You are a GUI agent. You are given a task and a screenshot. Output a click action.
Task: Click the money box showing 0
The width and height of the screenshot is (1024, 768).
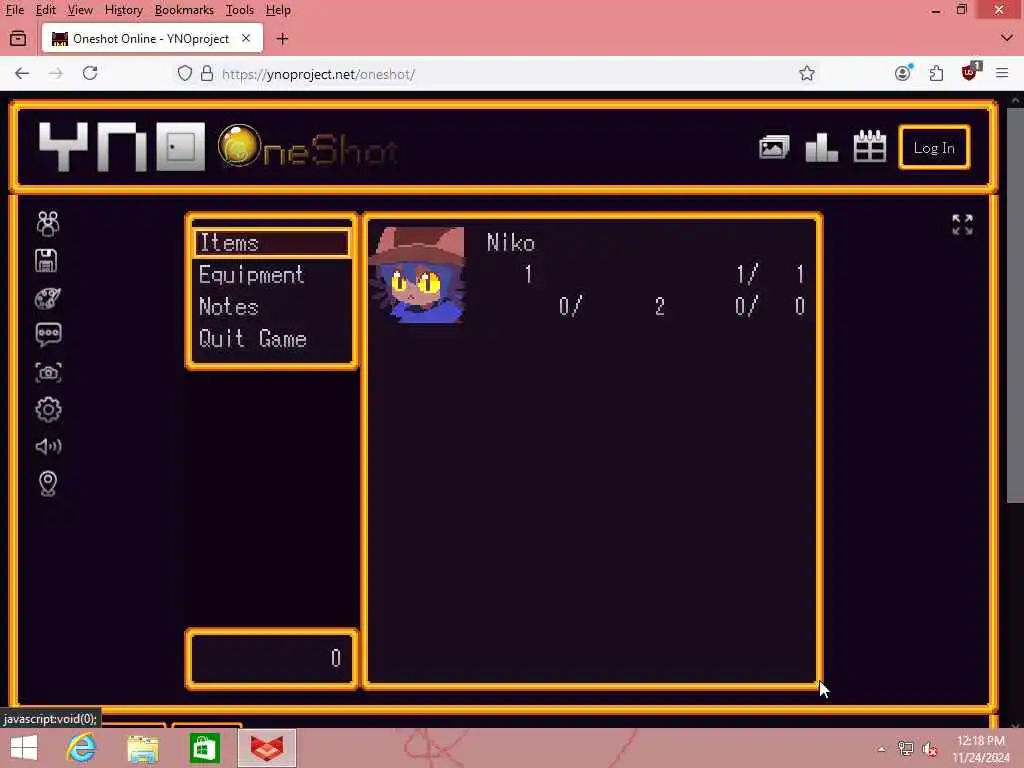coord(272,658)
